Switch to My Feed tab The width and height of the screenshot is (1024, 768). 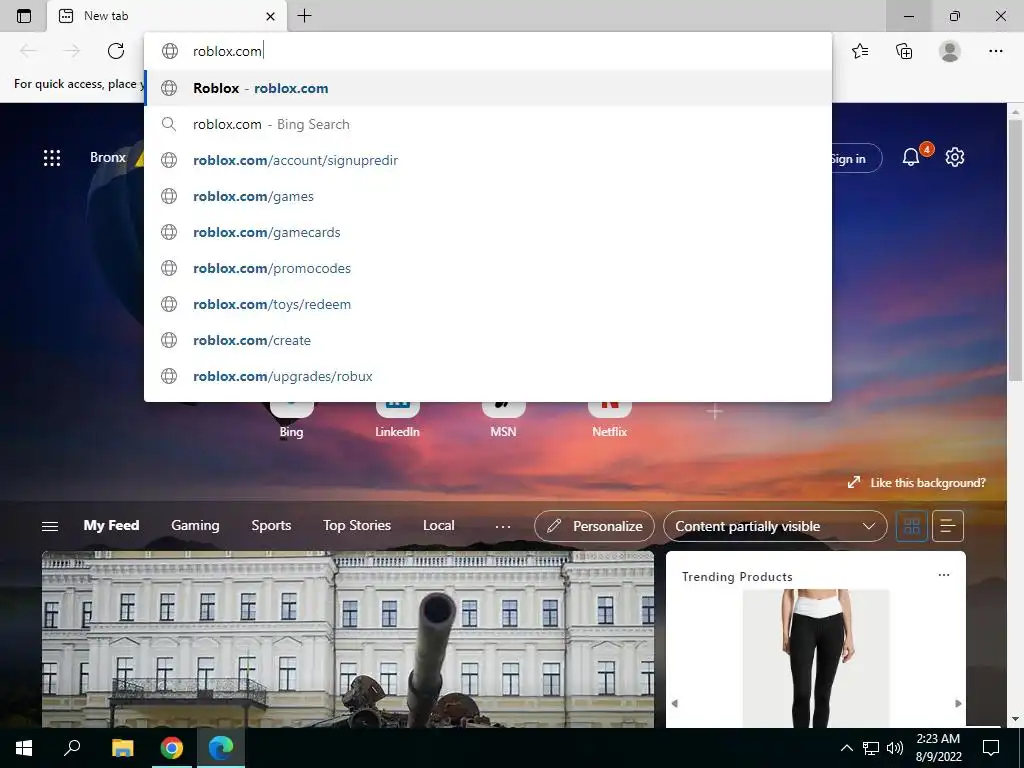[111, 525]
